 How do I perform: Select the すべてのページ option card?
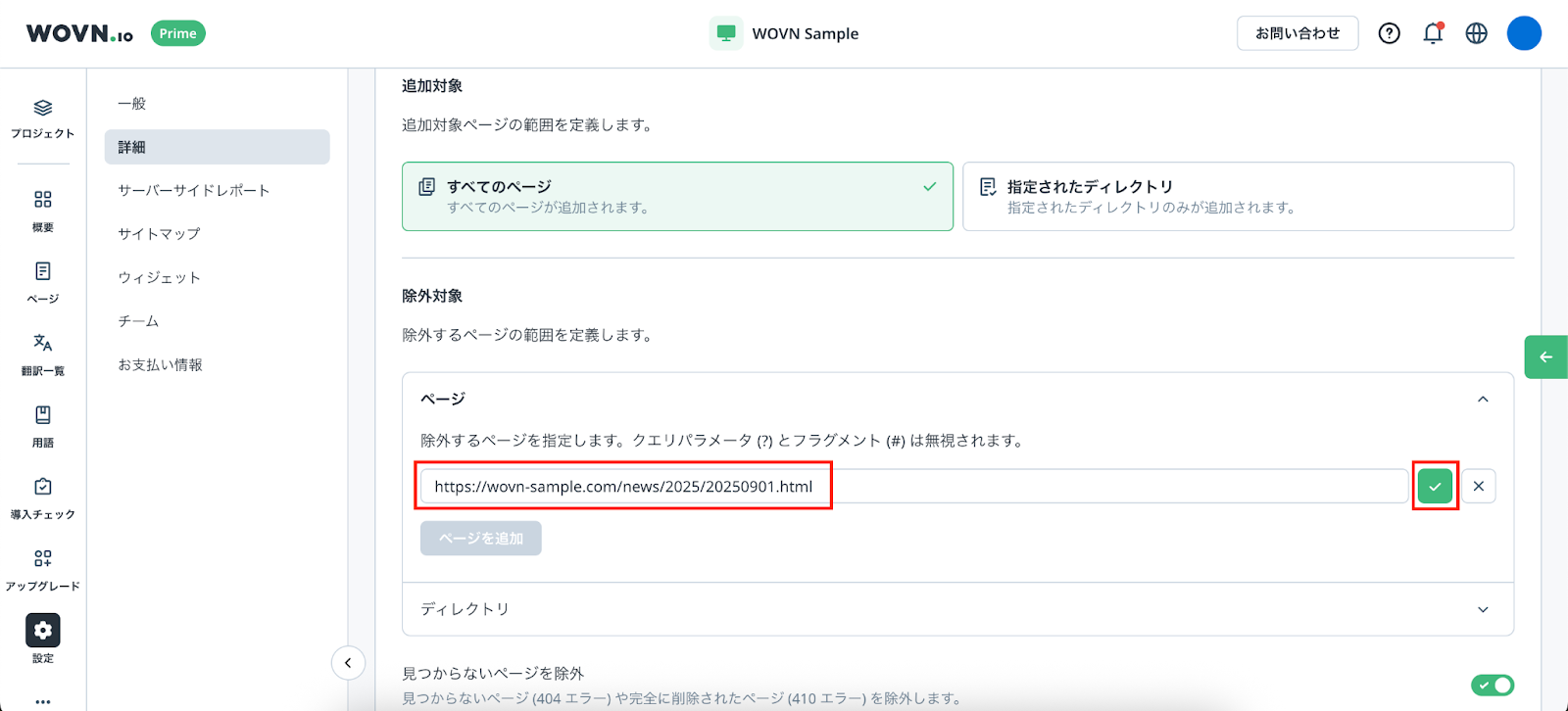(x=677, y=197)
